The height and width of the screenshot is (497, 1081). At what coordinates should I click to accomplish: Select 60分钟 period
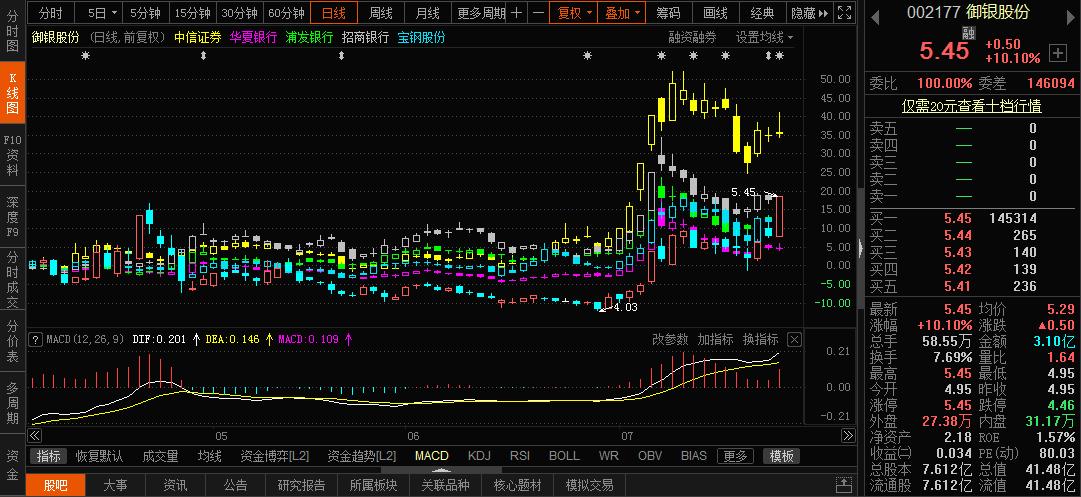click(286, 12)
